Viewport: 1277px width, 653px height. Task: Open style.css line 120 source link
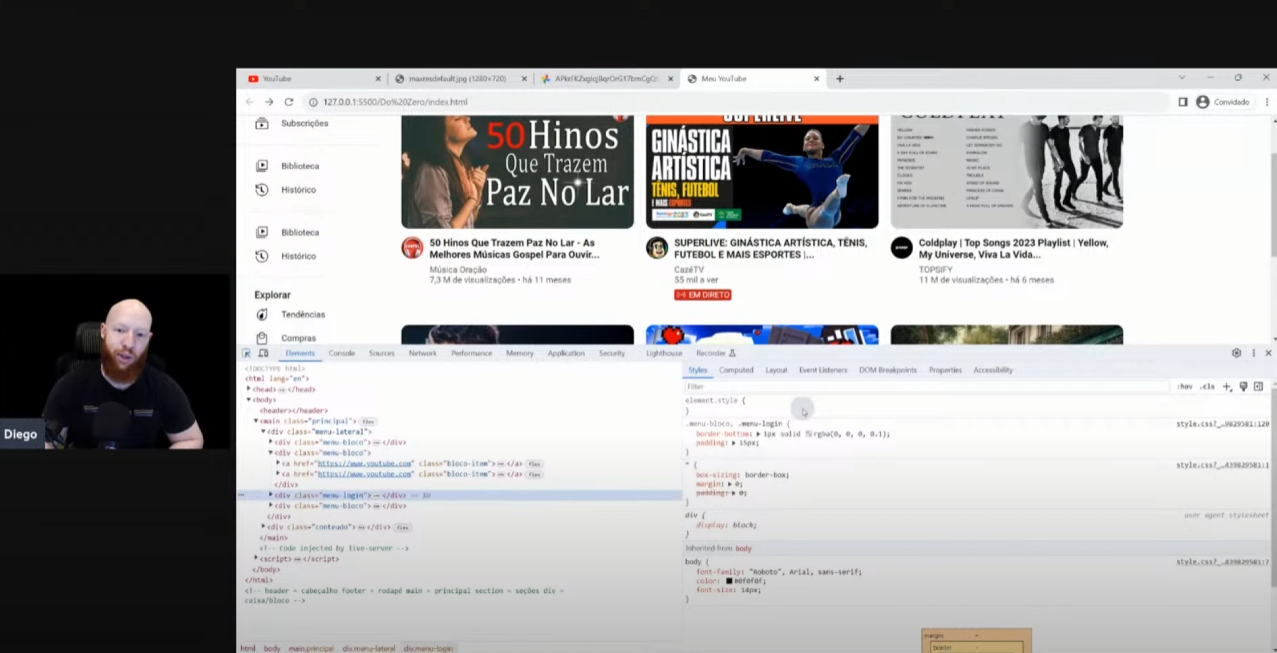click(1222, 424)
